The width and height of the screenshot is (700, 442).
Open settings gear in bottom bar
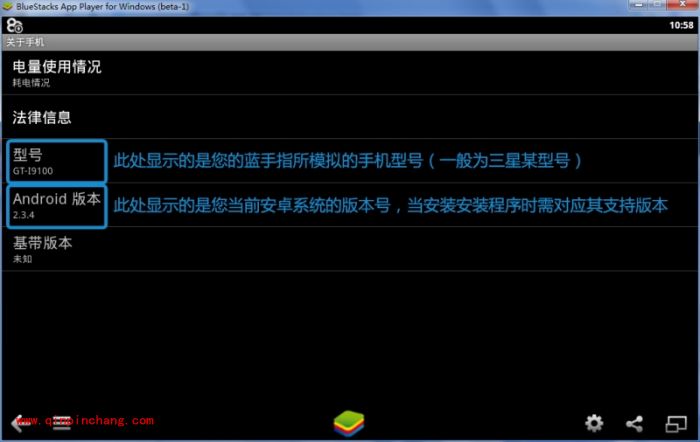pos(594,423)
